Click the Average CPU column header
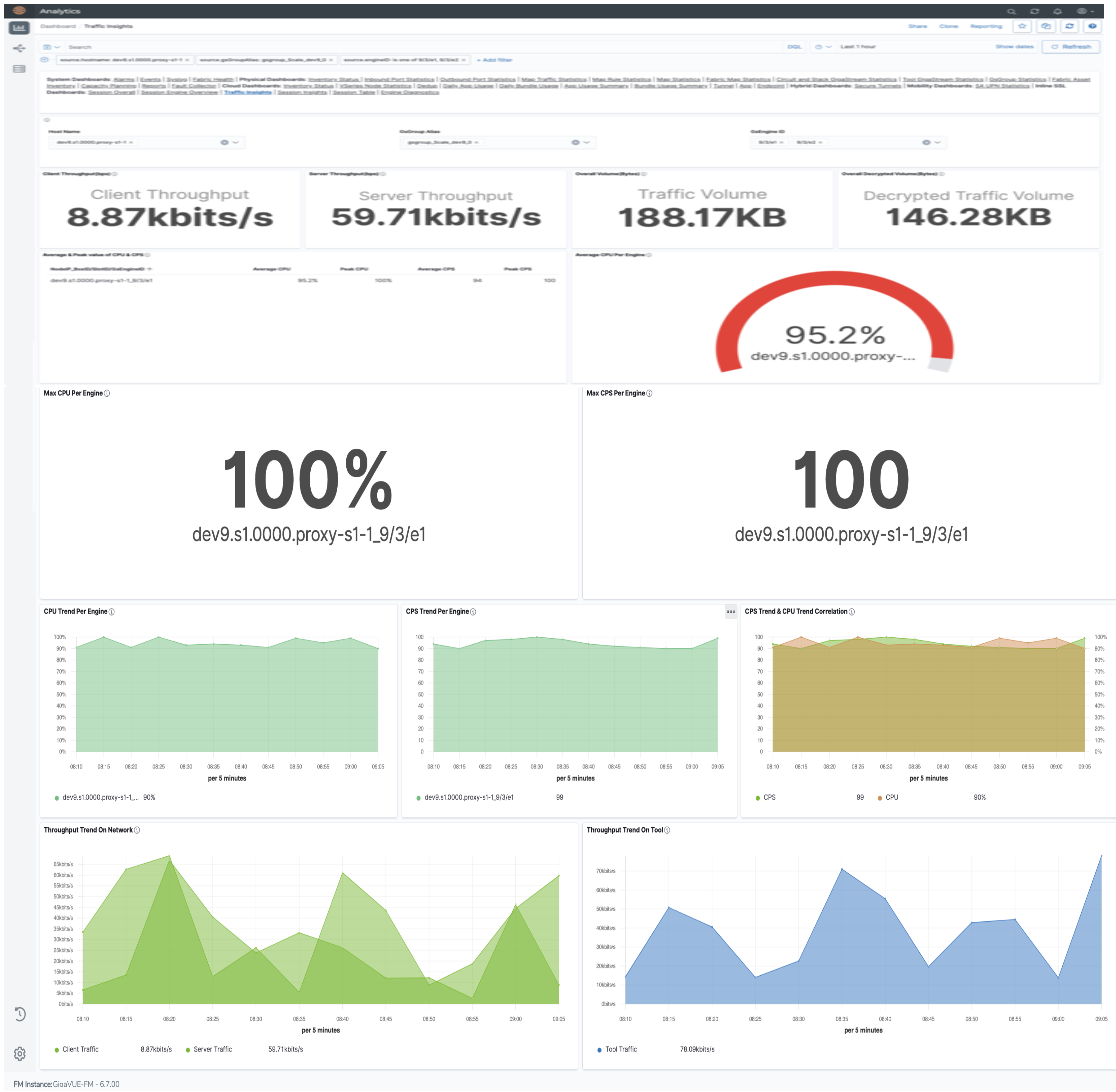The width and height of the screenshot is (1116, 1092). [272, 269]
